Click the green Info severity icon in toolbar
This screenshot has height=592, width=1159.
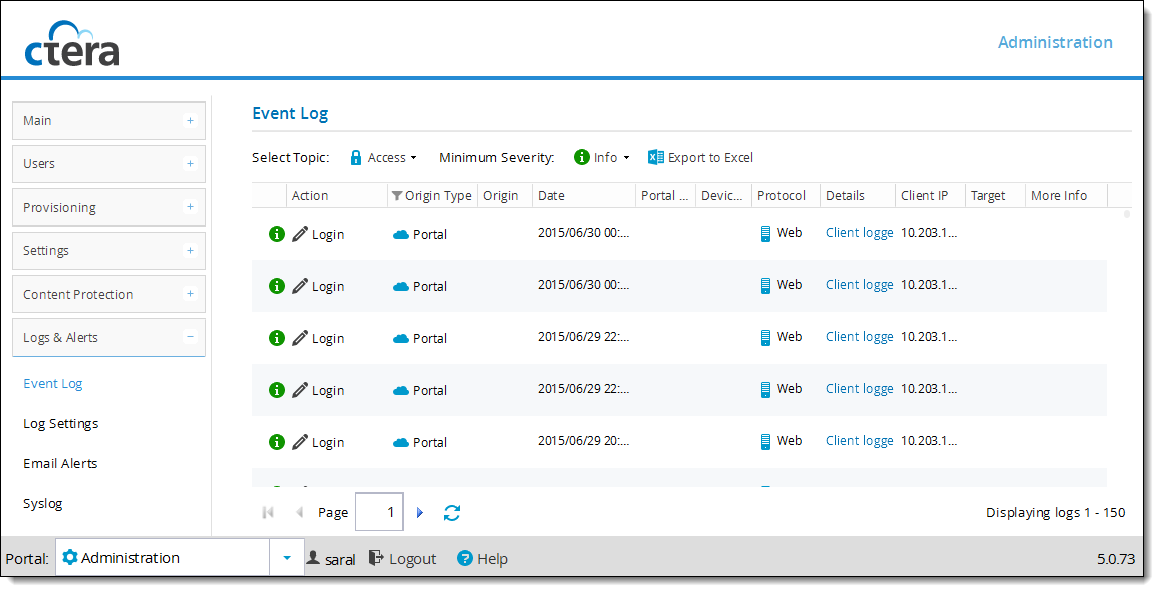[x=582, y=157]
